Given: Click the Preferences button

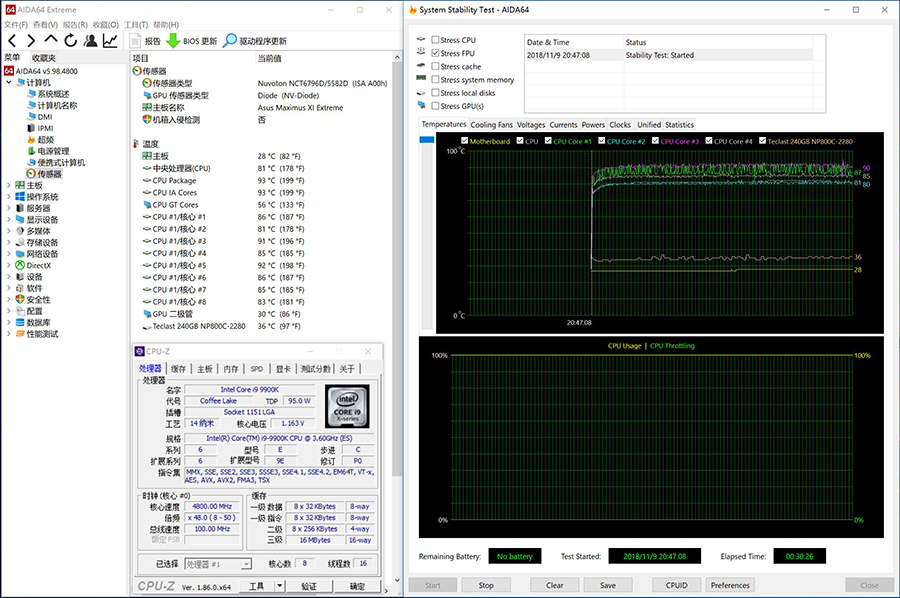Looking at the screenshot, I should (730, 585).
